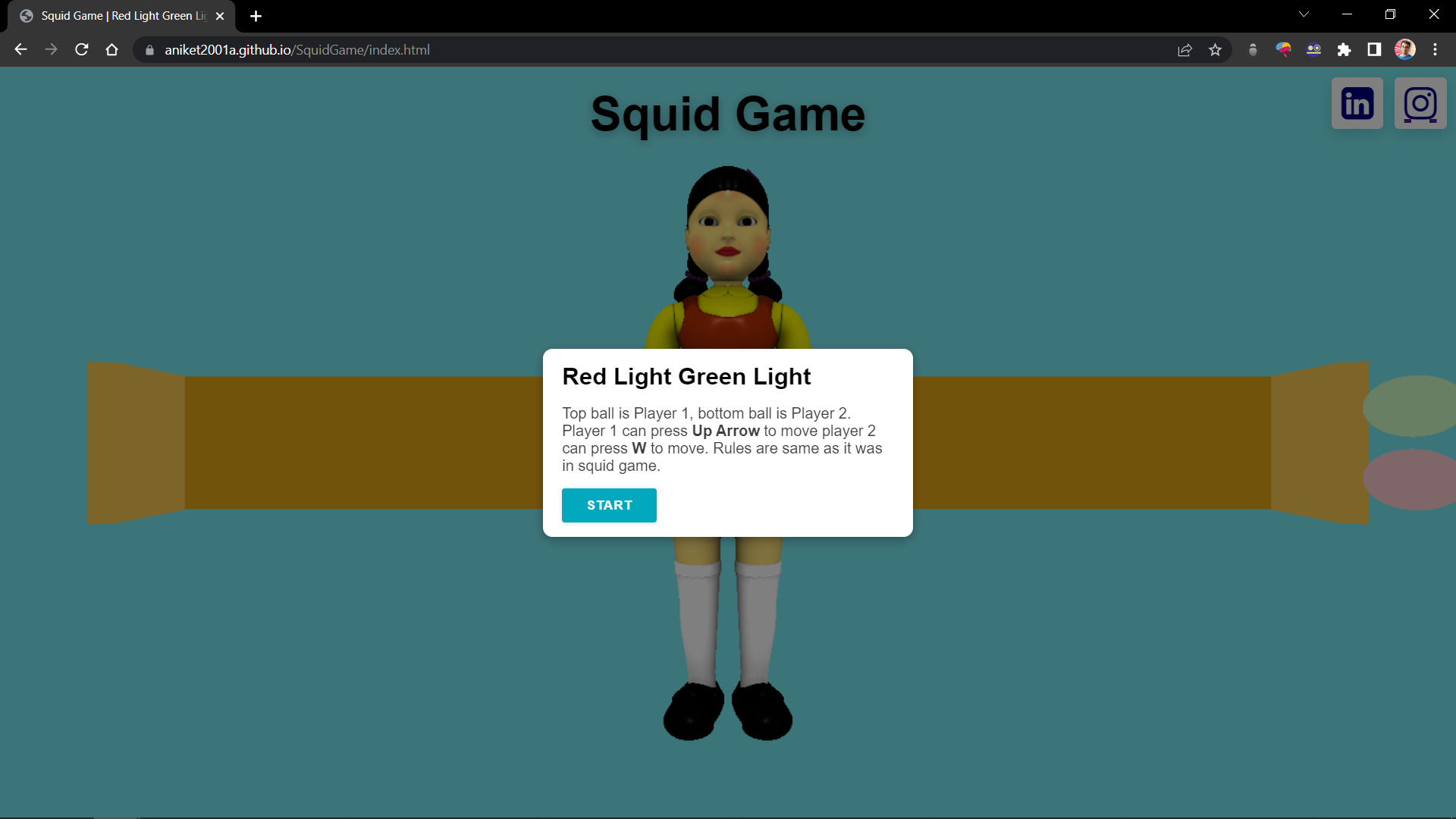Image resolution: width=1456 pixels, height=819 pixels.
Task: Open the developer's Instagram profile
Action: coord(1420,103)
